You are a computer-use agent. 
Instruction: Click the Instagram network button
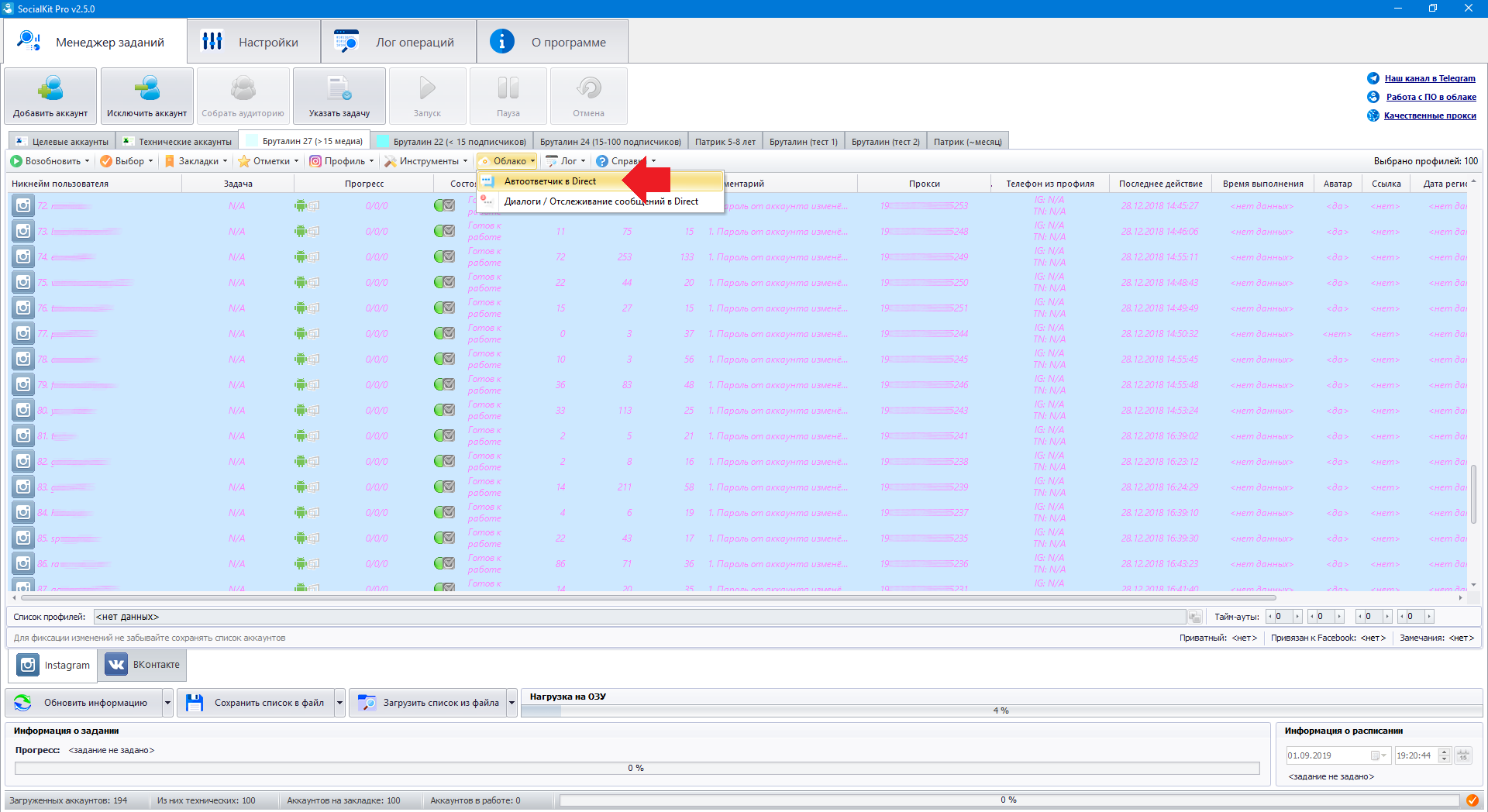click(53, 665)
